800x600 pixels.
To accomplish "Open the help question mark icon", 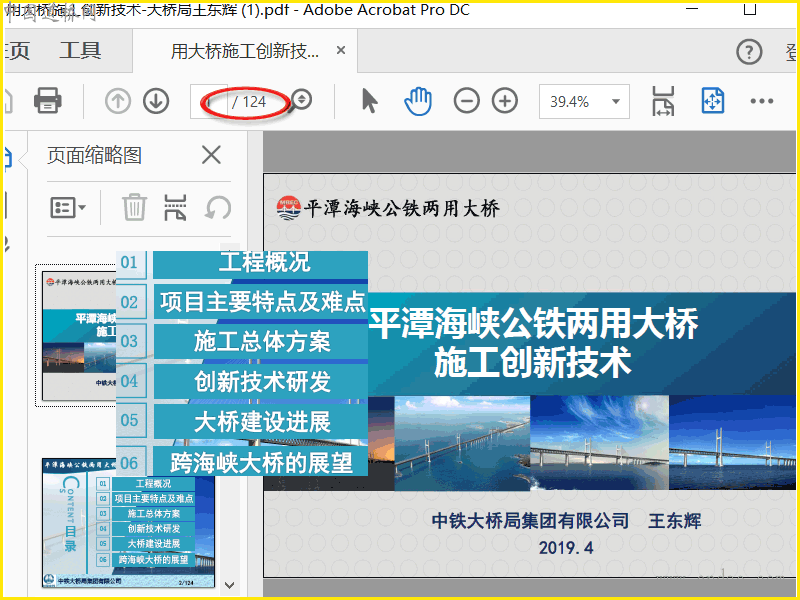I will tap(749, 52).
